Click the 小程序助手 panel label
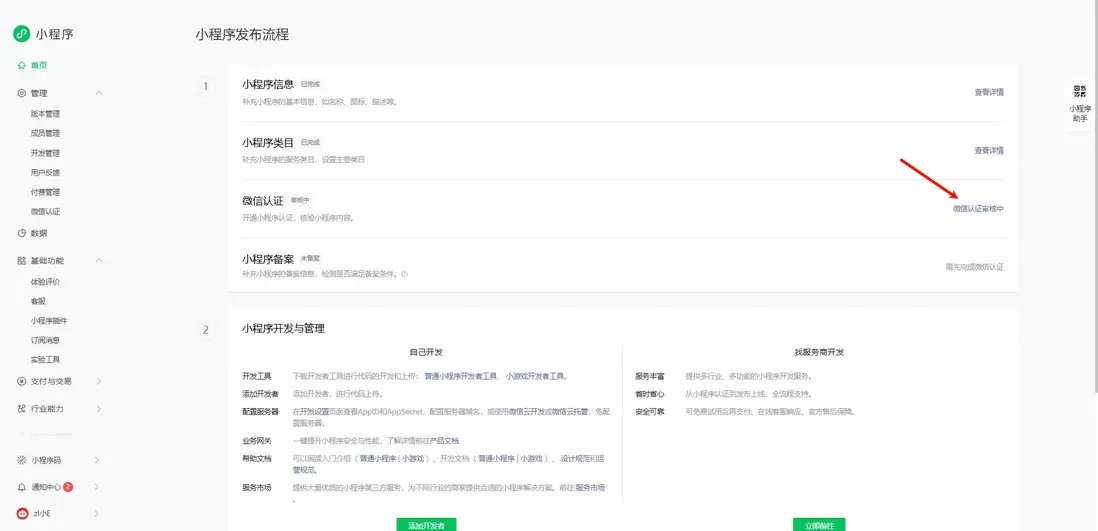The width and height of the screenshot is (1098, 531). [x=1080, y=113]
